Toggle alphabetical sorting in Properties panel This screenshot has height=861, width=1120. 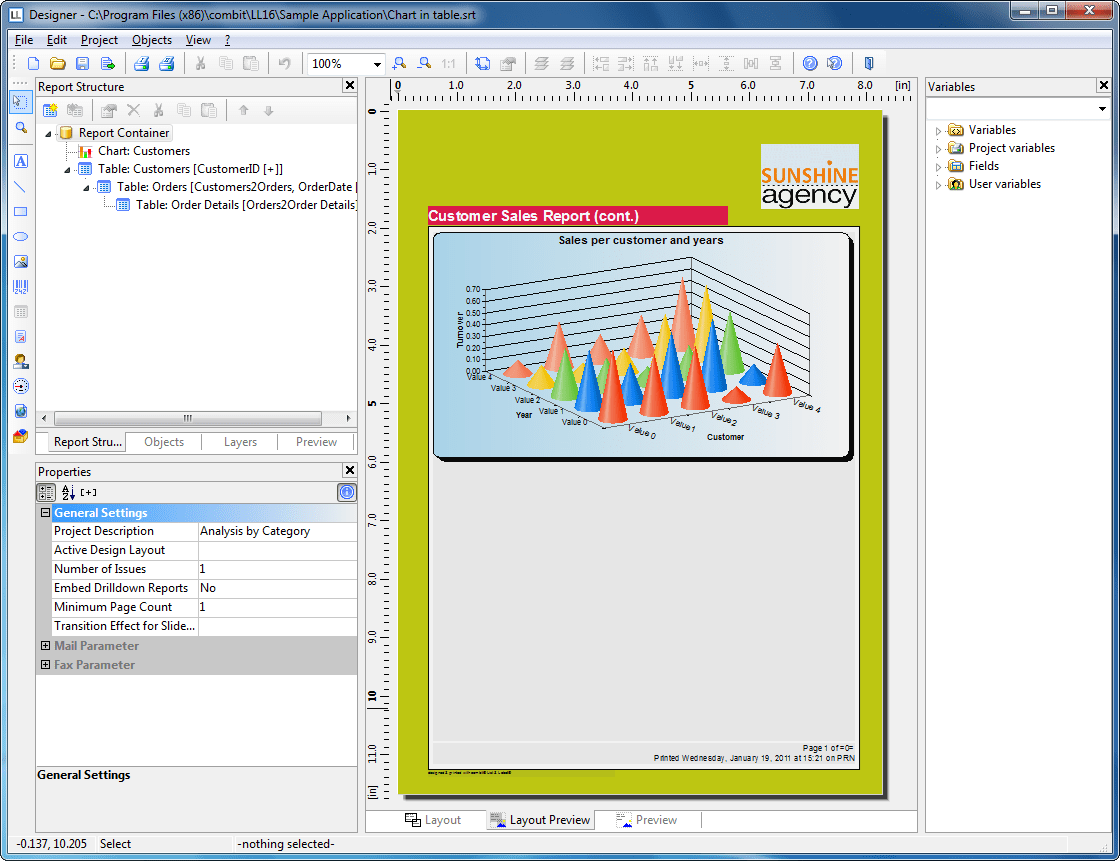point(68,492)
